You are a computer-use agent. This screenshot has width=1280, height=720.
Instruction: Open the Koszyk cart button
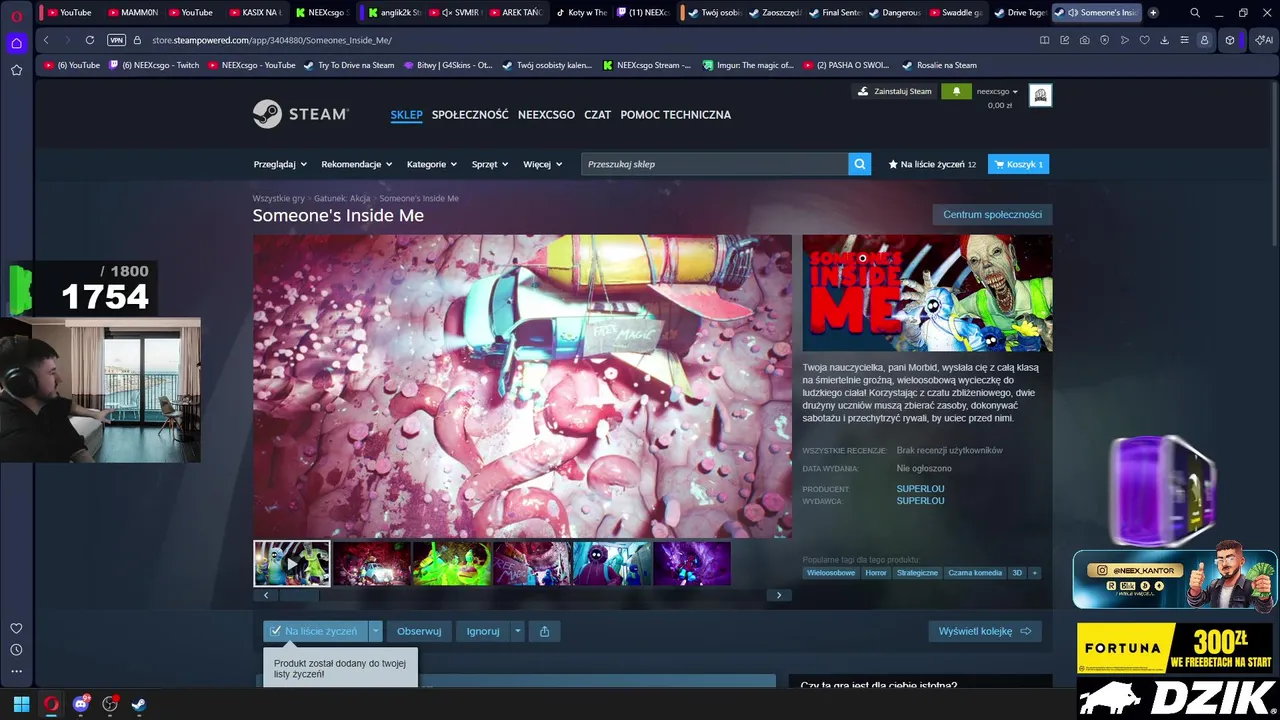click(x=1018, y=164)
